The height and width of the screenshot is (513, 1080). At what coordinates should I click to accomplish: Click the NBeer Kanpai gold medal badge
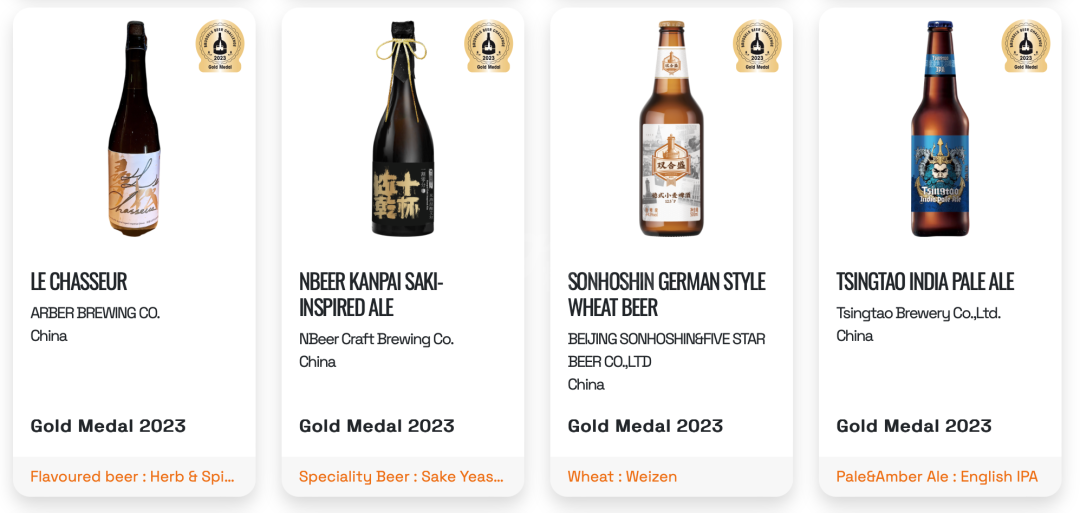[x=488, y=45]
